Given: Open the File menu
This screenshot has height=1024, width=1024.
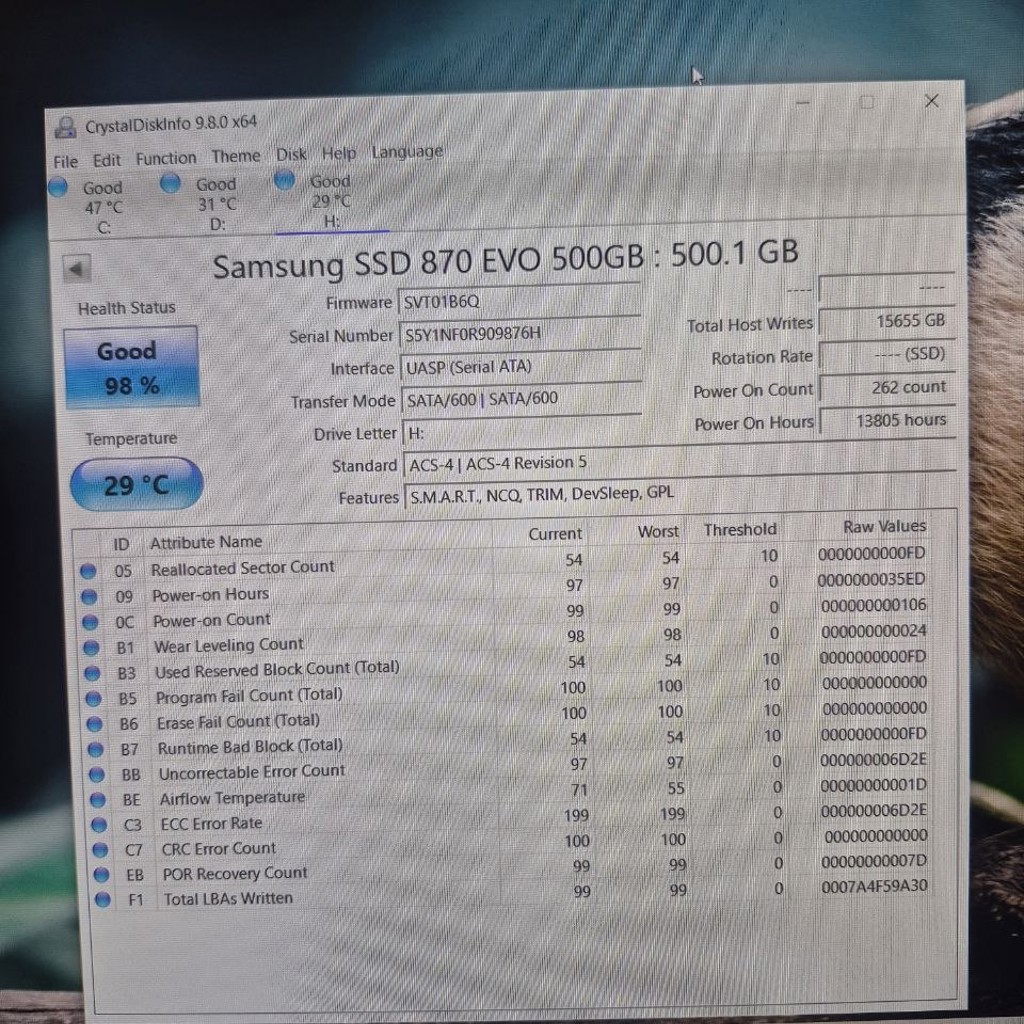Looking at the screenshot, I should (65, 161).
